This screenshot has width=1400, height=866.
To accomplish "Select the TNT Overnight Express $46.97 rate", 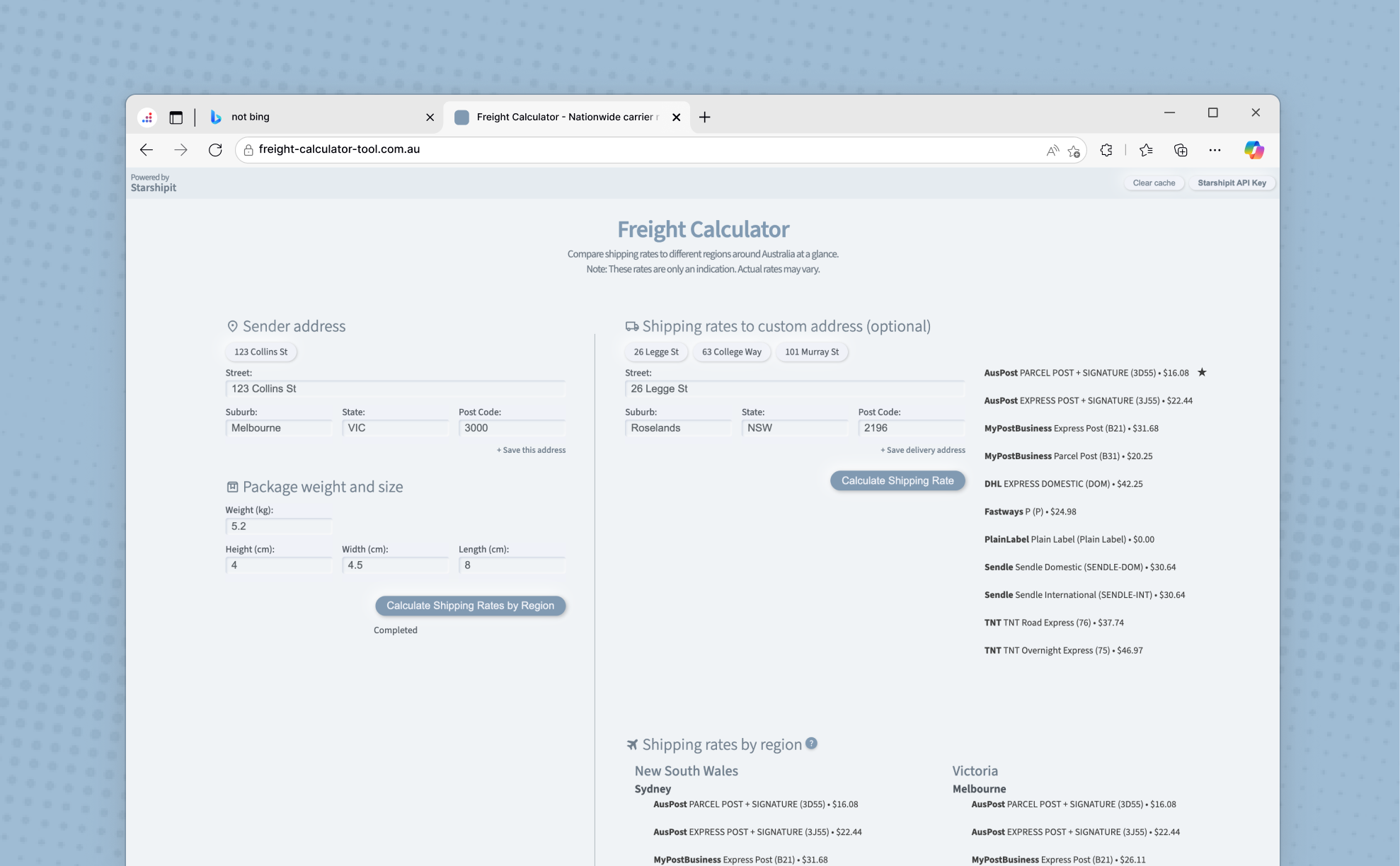I will tap(1063, 650).
